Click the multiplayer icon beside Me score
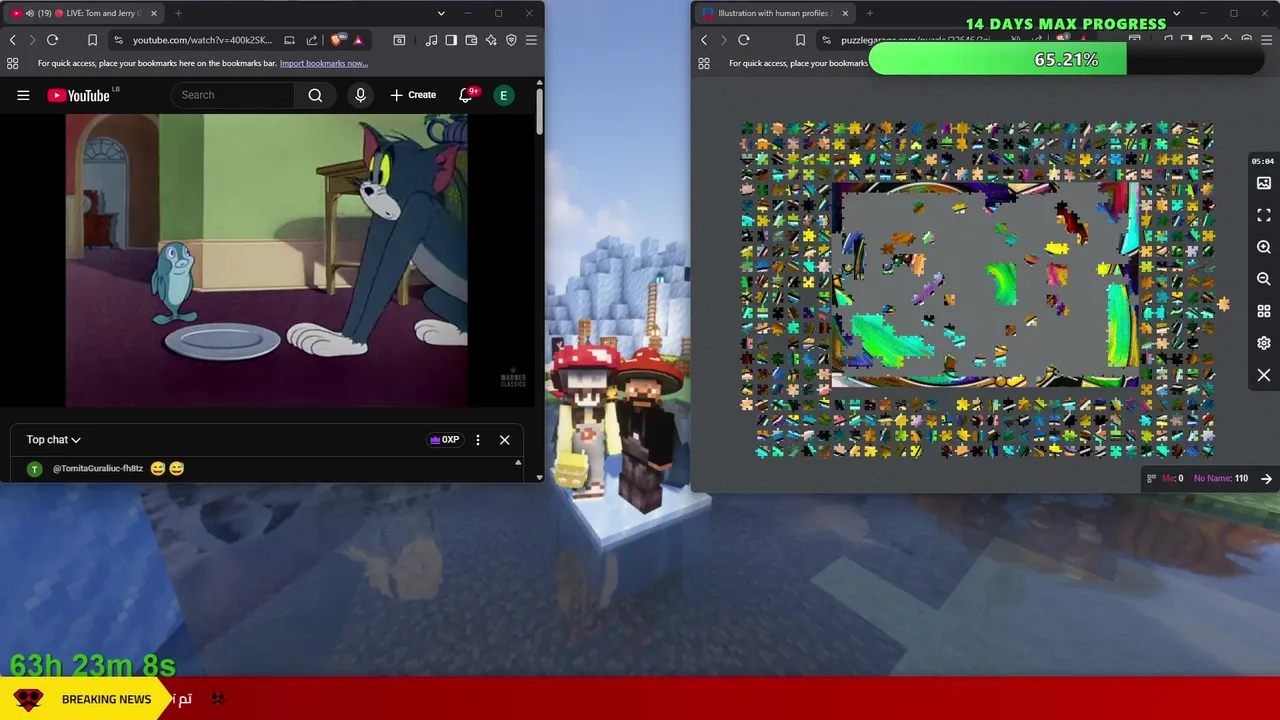The height and width of the screenshot is (720, 1280). [x=1151, y=478]
